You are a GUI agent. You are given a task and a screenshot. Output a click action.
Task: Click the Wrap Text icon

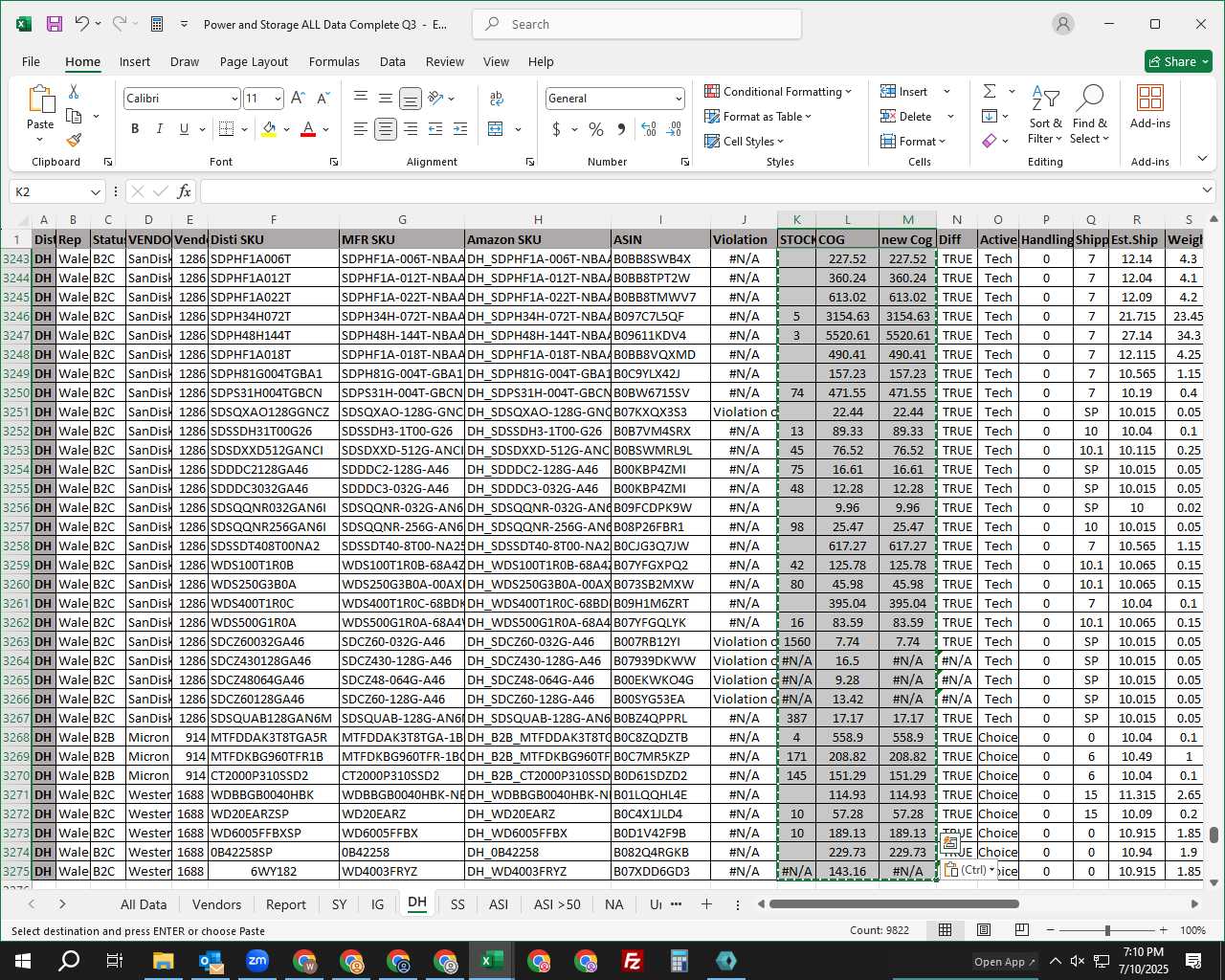[497, 99]
